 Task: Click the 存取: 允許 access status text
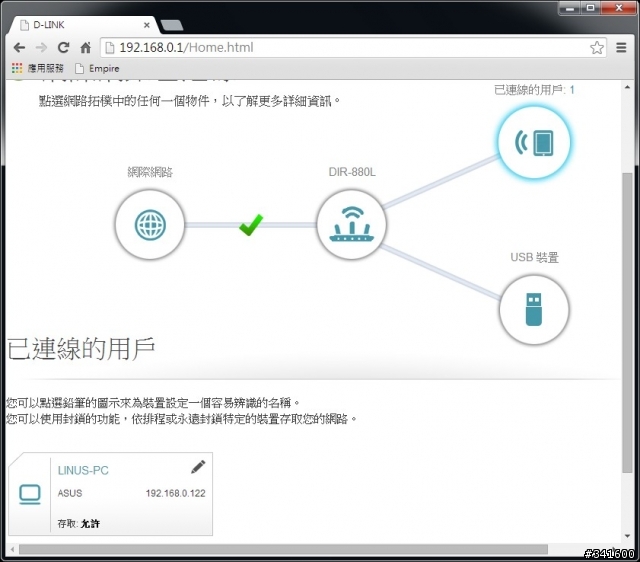(x=78, y=524)
